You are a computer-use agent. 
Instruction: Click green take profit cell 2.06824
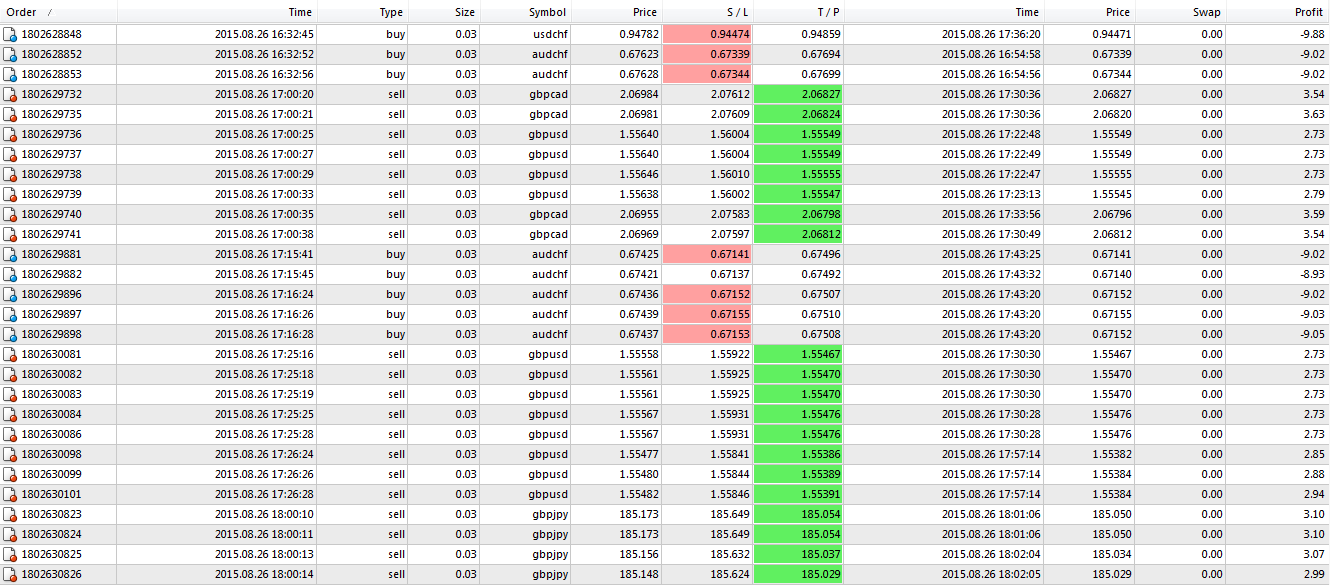[798, 114]
